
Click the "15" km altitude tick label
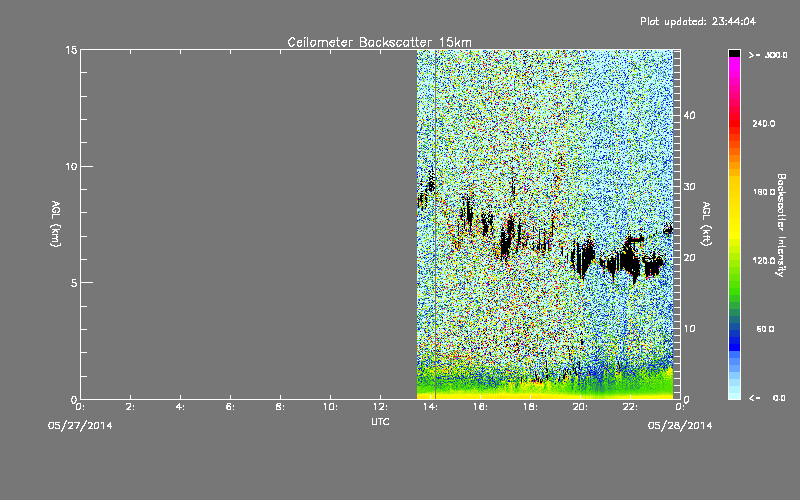pyautogui.click(x=71, y=50)
